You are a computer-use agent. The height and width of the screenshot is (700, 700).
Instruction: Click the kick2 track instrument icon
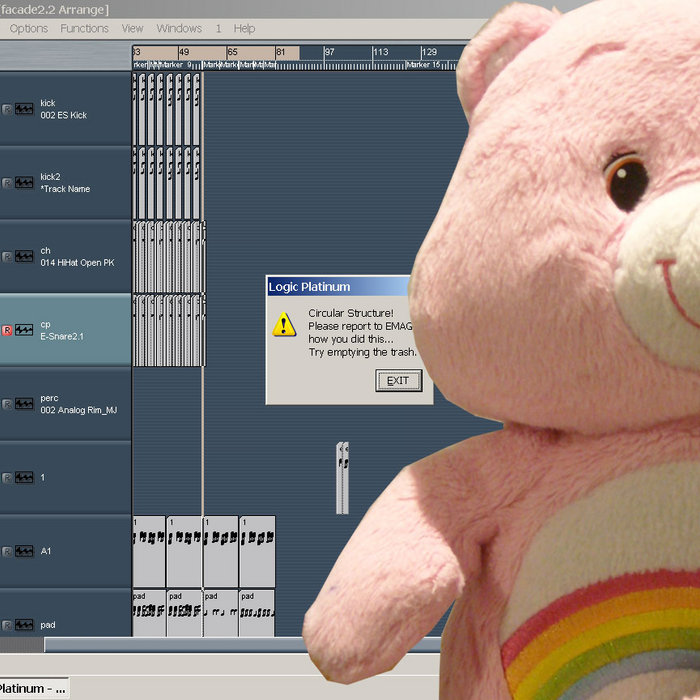[24, 183]
